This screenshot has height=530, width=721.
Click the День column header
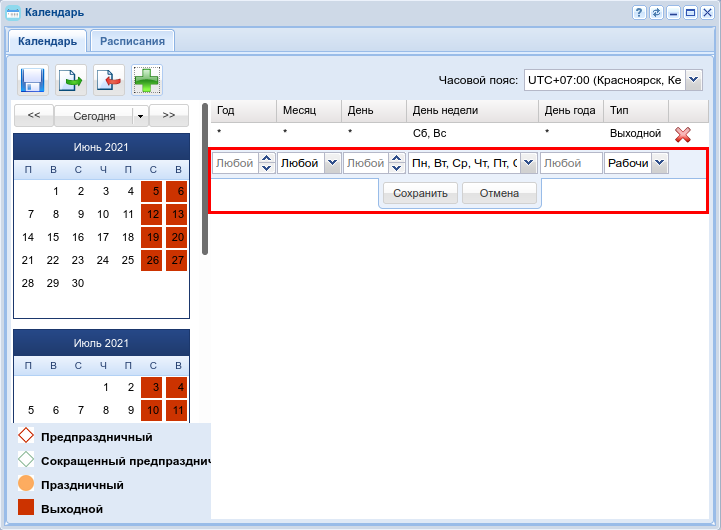pyautogui.click(x=374, y=111)
